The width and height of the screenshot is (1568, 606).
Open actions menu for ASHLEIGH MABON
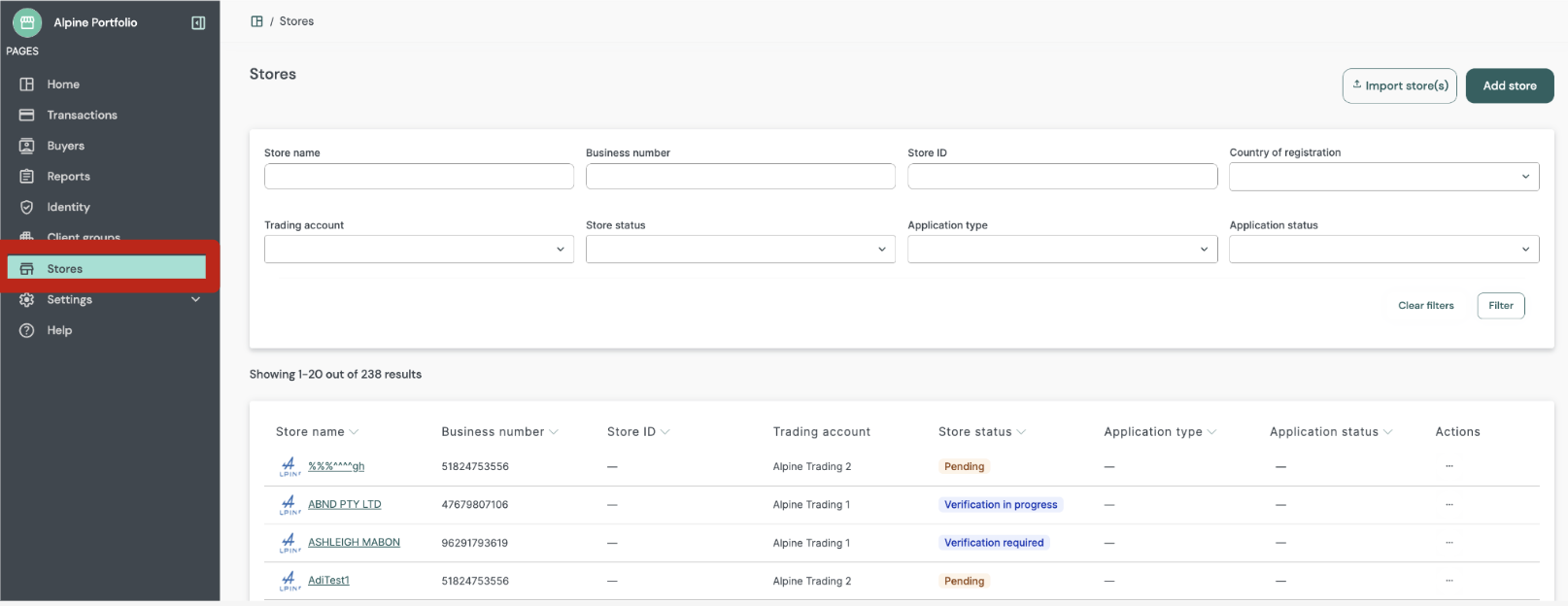(x=1449, y=542)
